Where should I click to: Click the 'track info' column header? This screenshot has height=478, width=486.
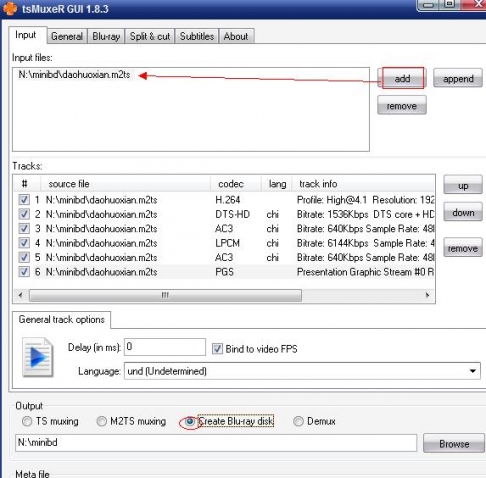coord(363,184)
